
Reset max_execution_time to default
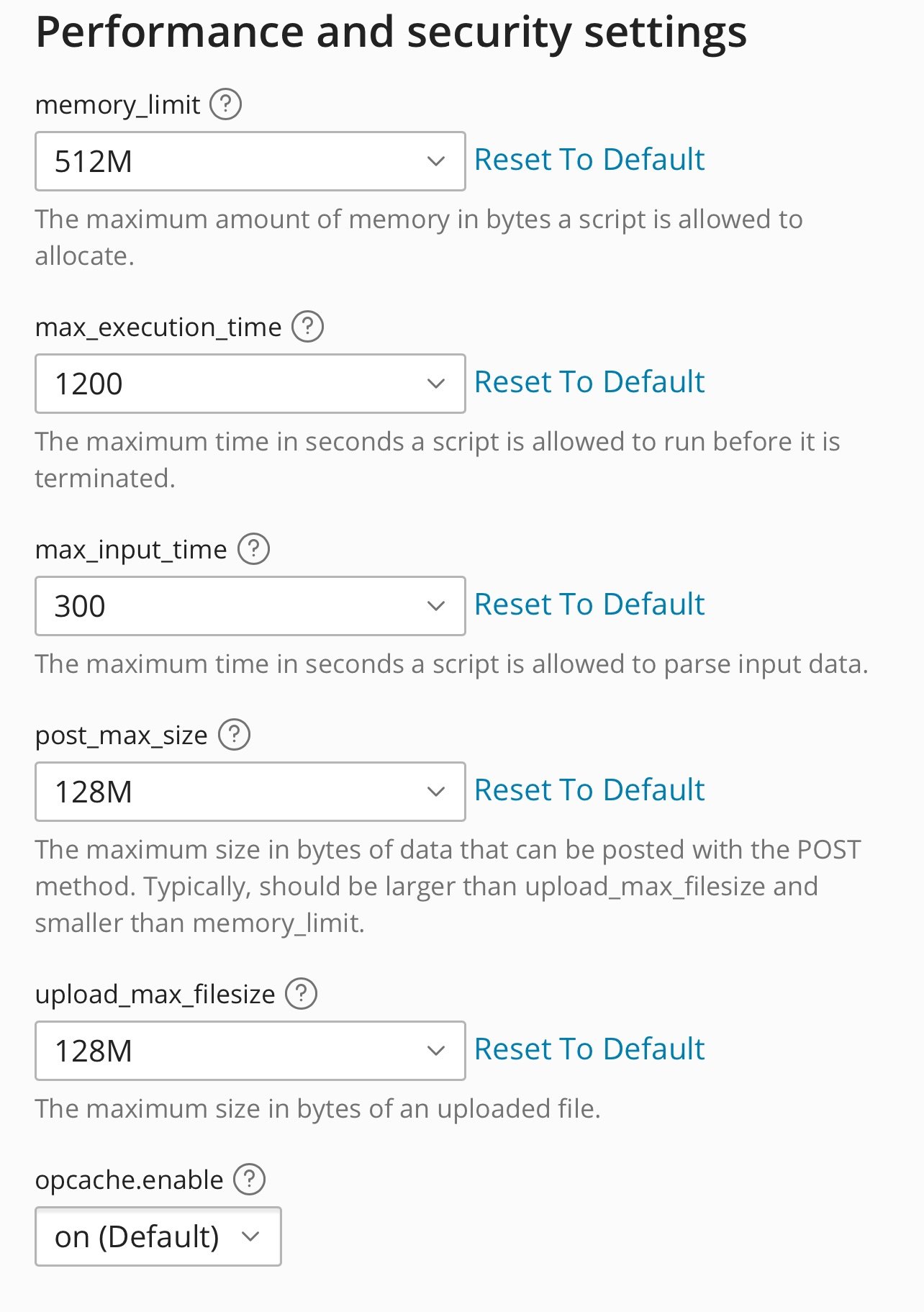[589, 382]
